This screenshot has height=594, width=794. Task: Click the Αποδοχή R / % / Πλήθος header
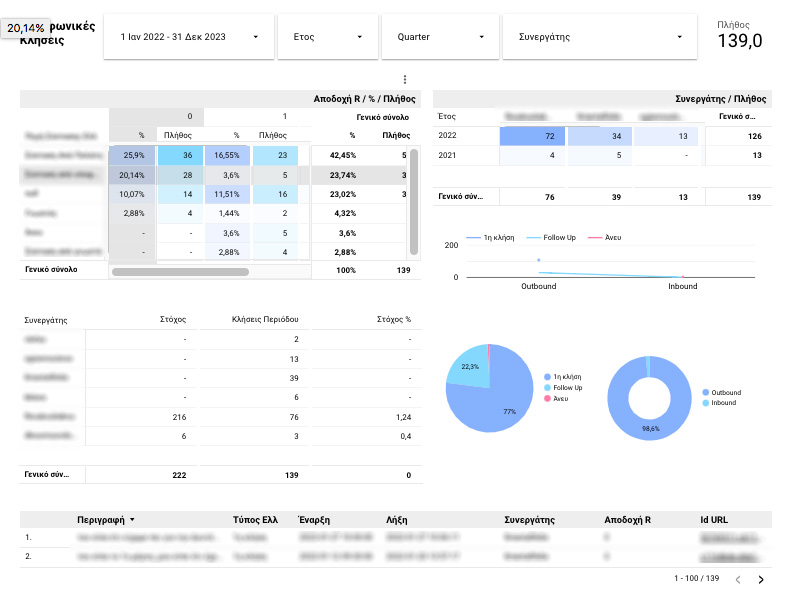pos(364,99)
